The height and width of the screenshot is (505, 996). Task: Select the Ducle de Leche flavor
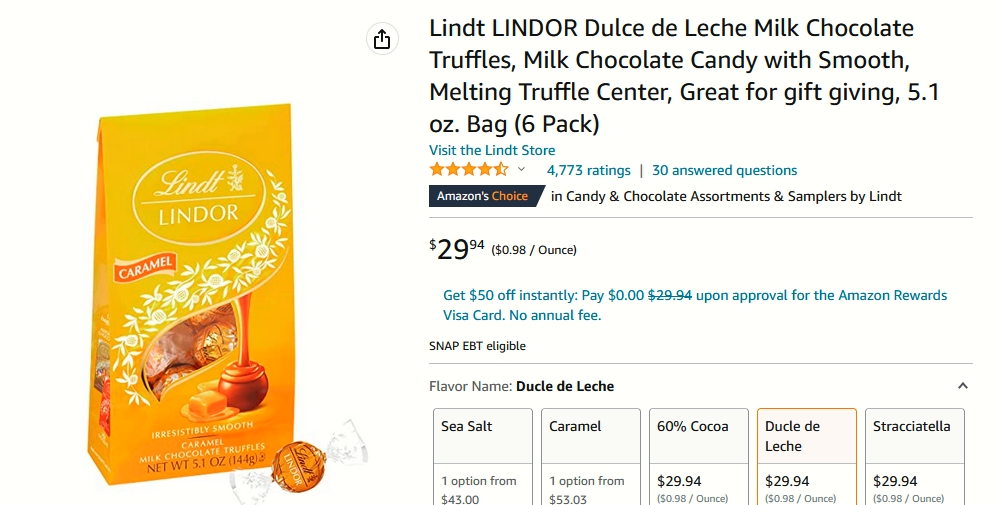(807, 457)
